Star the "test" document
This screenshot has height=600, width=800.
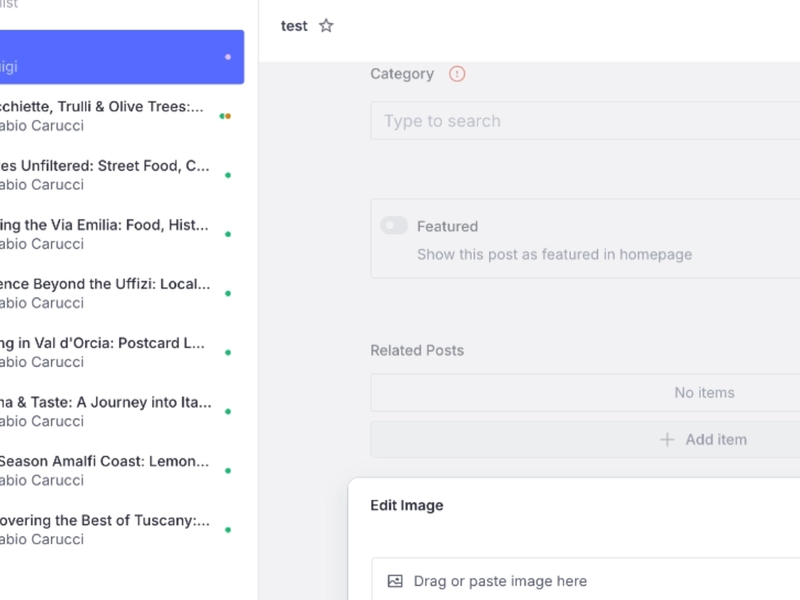coord(326,26)
